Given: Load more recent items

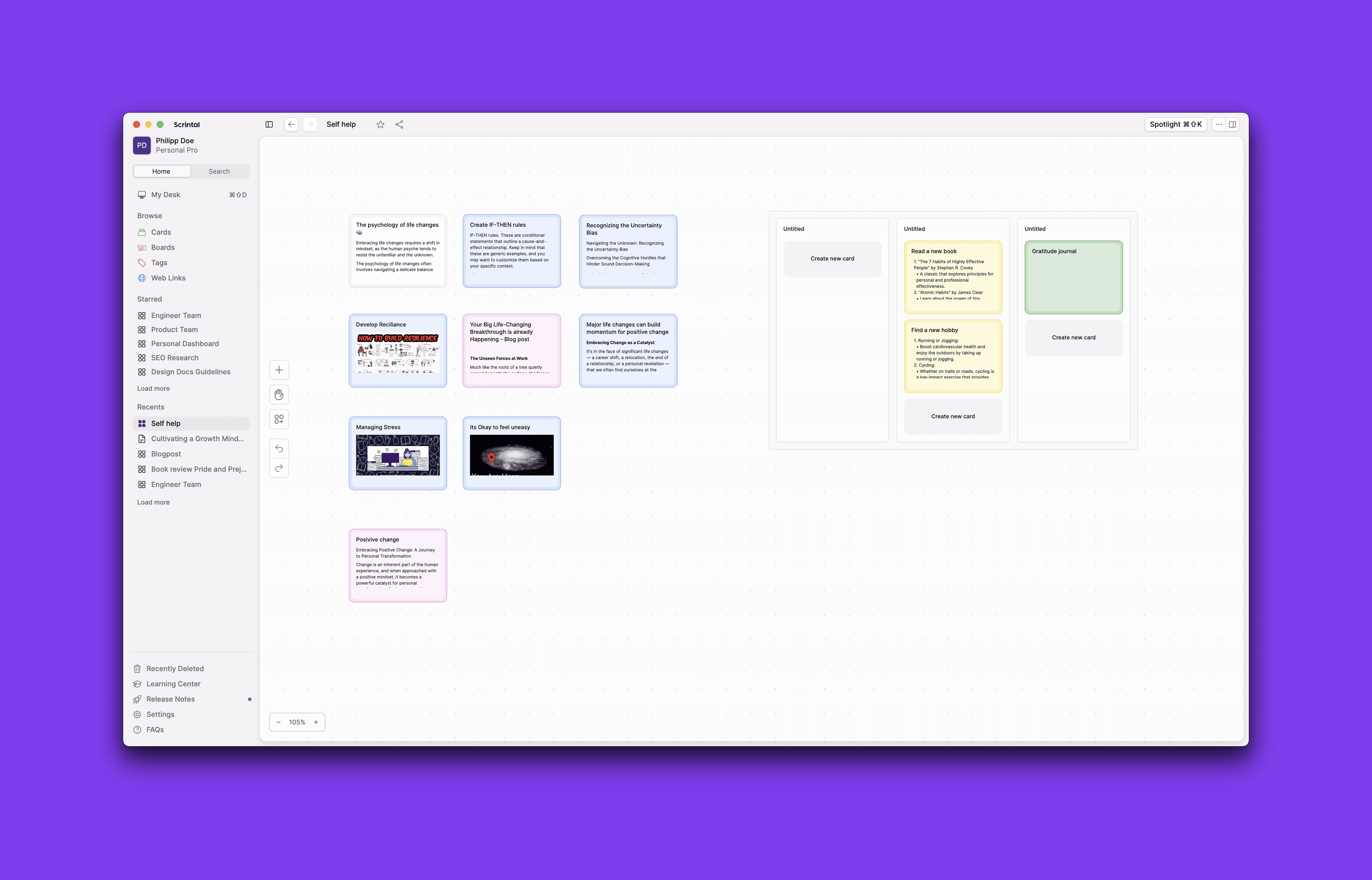Looking at the screenshot, I should tap(153, 502).
